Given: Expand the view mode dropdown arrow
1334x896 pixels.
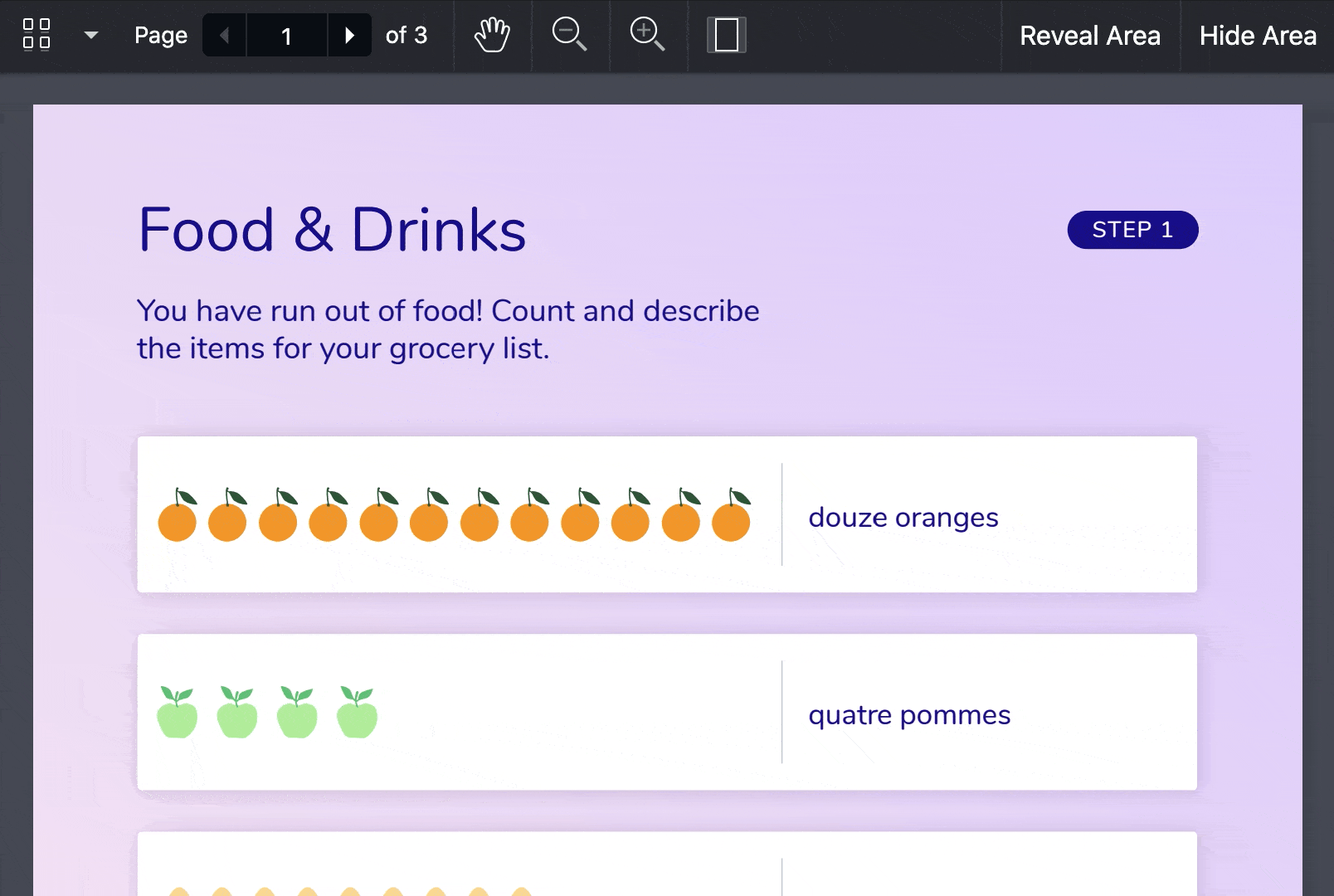Looking at the screenshot, I should tap(91, 35).
